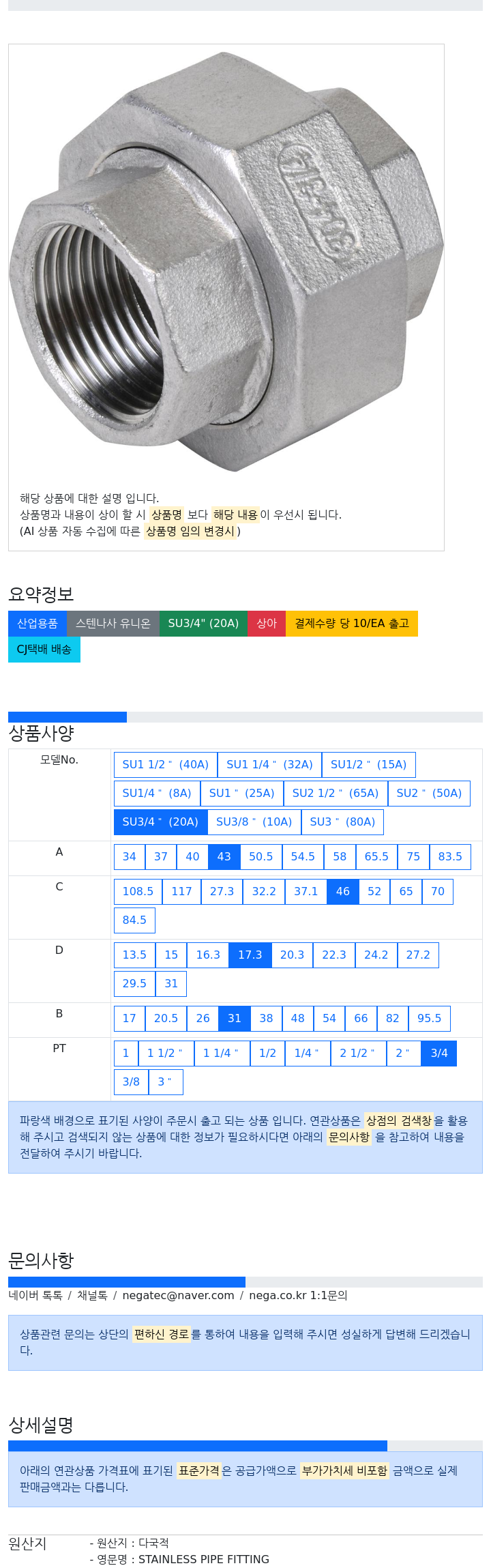Click the 상아 red tag

click(267, 624)
